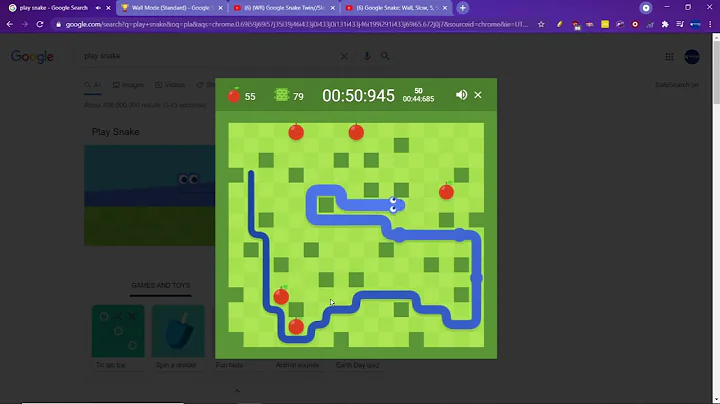Close the Wall Mode (Standard) tab
Image resolution: width=720 pixels, height=404 pixels.
click(220, 8)
